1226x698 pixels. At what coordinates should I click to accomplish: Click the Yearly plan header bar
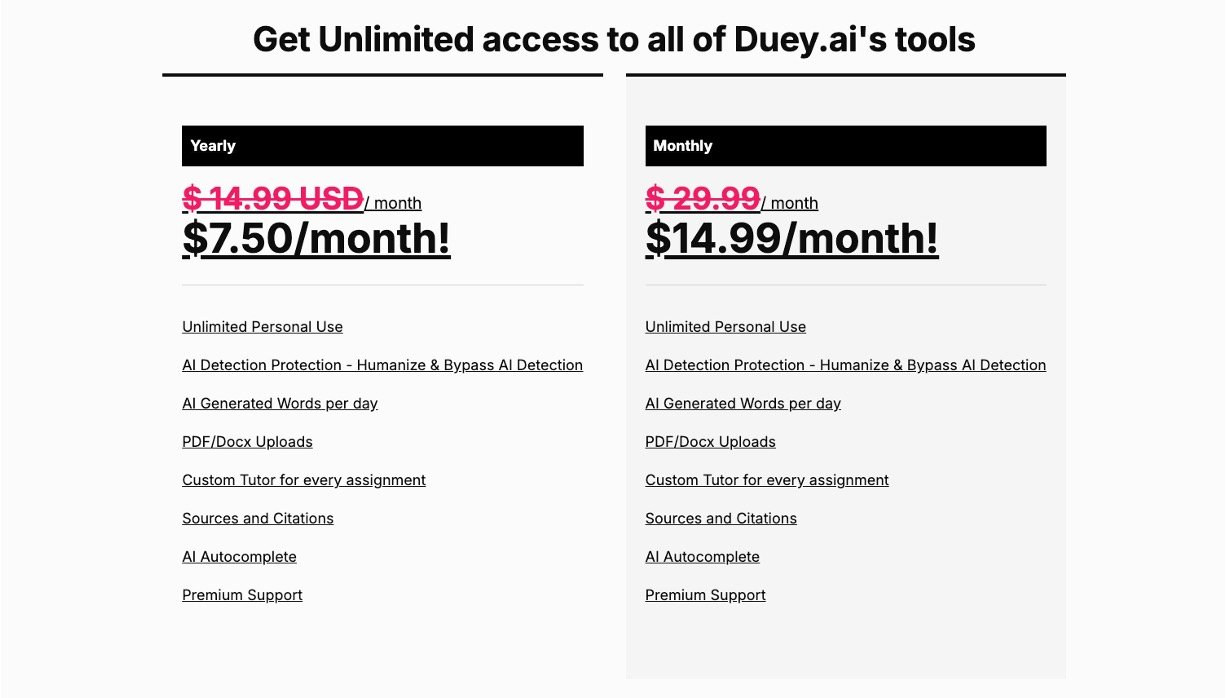[382, 146]
